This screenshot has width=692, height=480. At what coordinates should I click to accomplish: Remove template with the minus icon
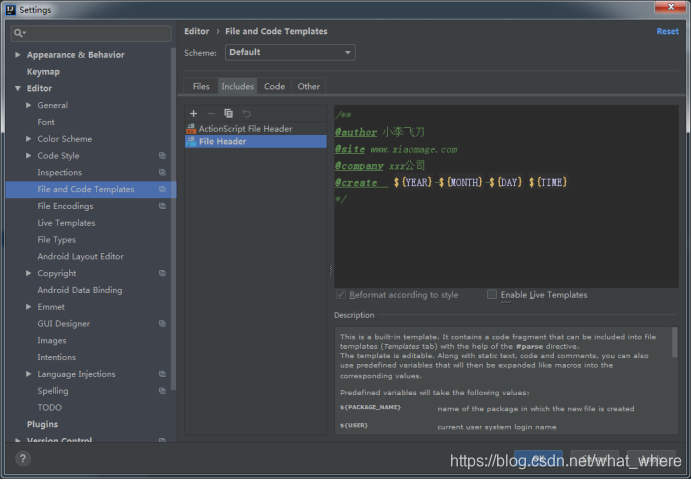tap(211, 113)
